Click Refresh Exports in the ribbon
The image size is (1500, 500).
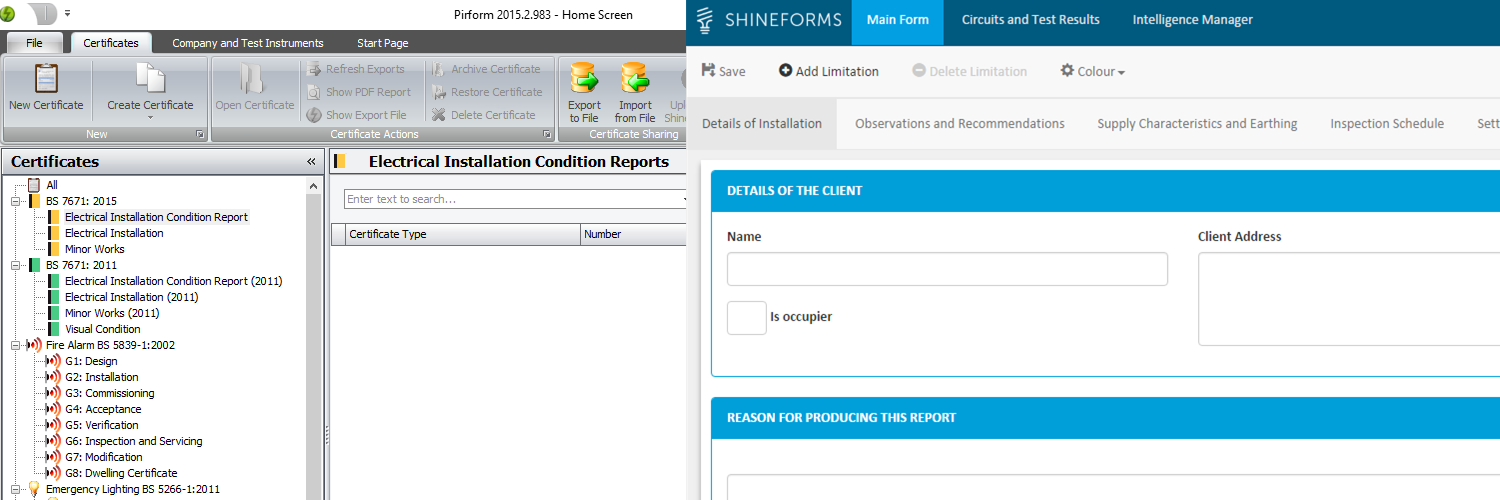click(354, 69)
